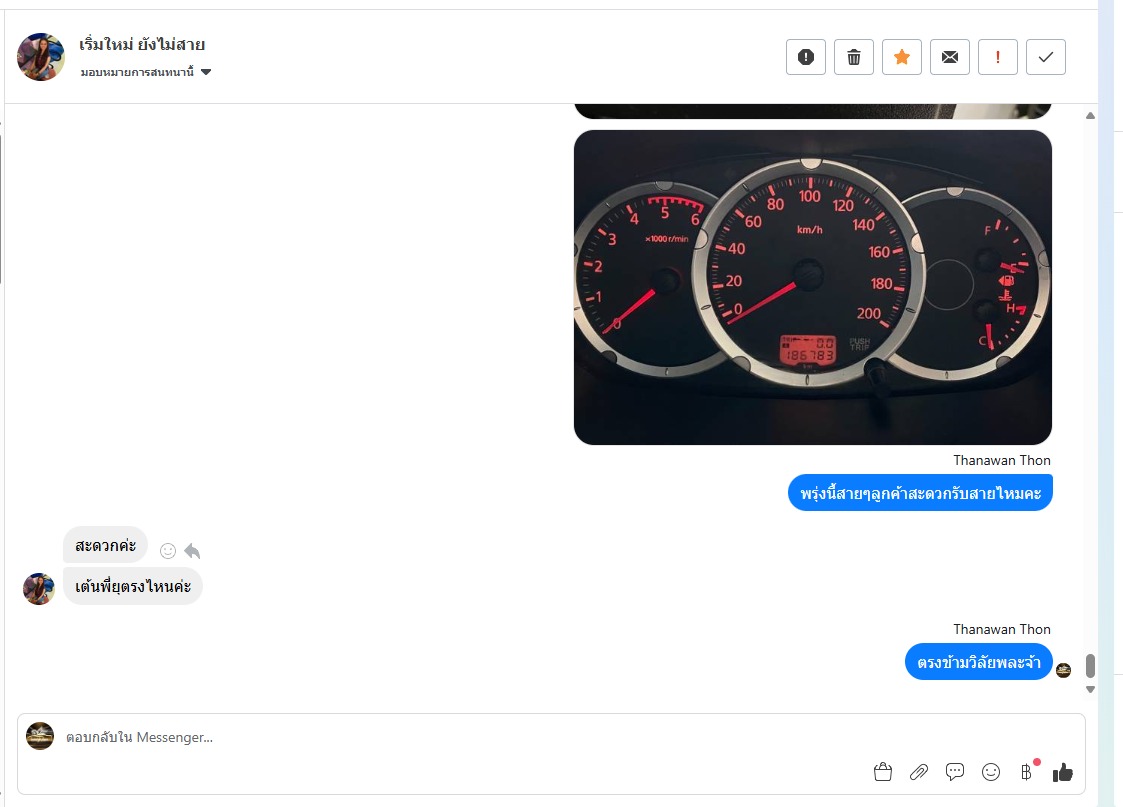This screenshot has height=807, width=1123.
Task: Open the car dashboard speedometer photo
Action: pos(813,287)
